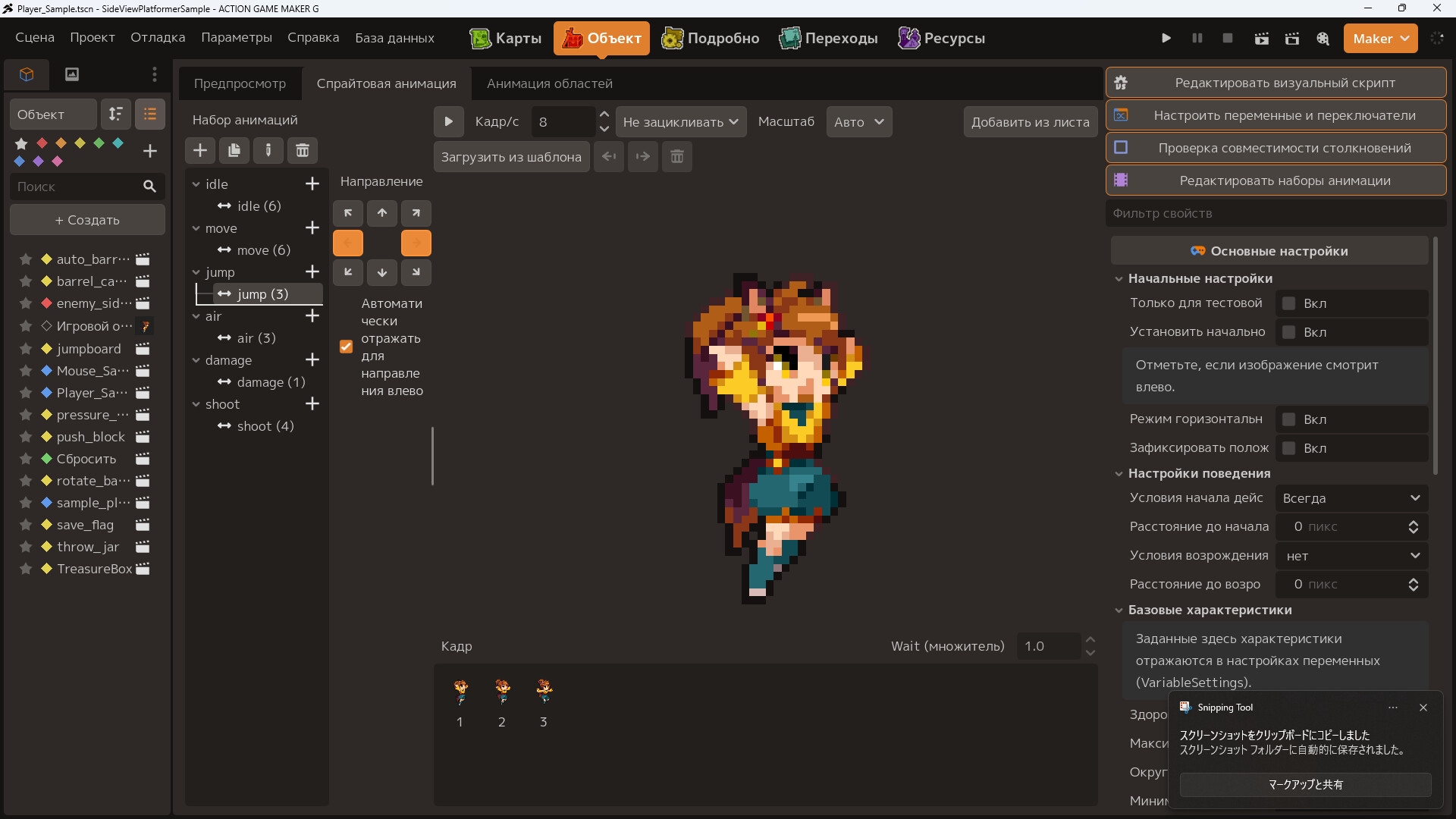
Task: Enable 'Установить начально' checkbox
Action: click(x=1288, y=332)
